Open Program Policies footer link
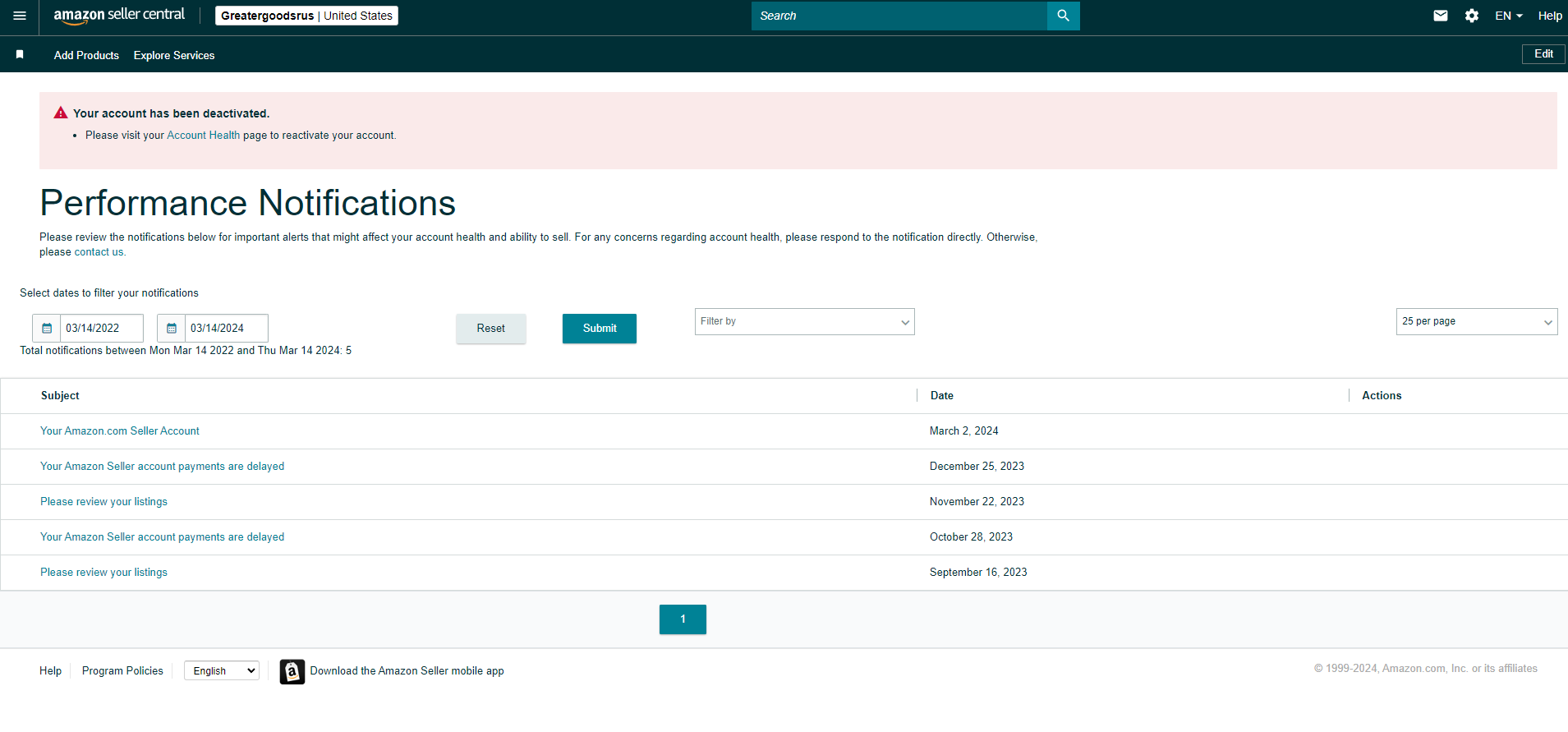1568x732 pixels. (122, 670)
